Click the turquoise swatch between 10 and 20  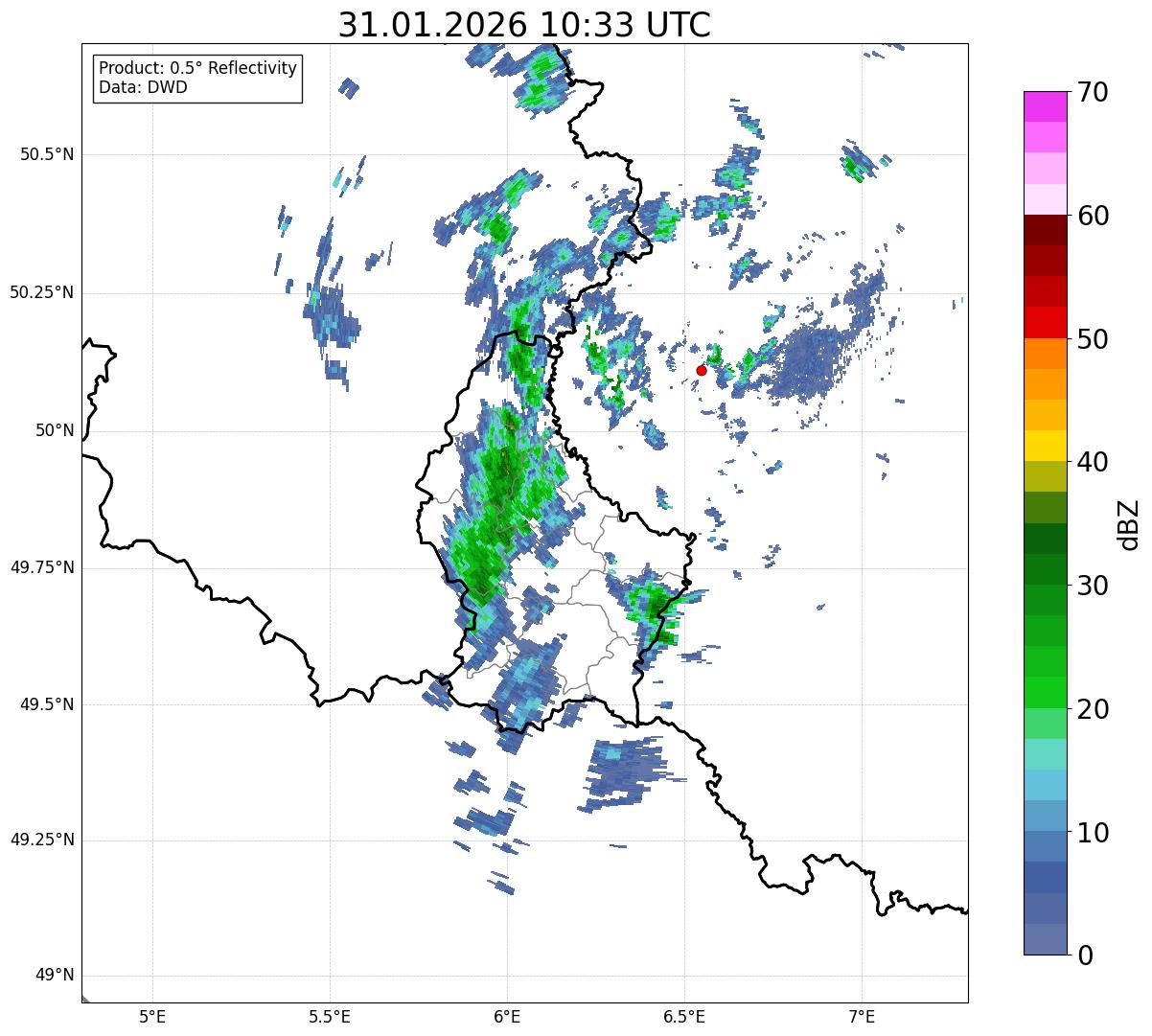pyautogui.click(x=1045, y=754)
